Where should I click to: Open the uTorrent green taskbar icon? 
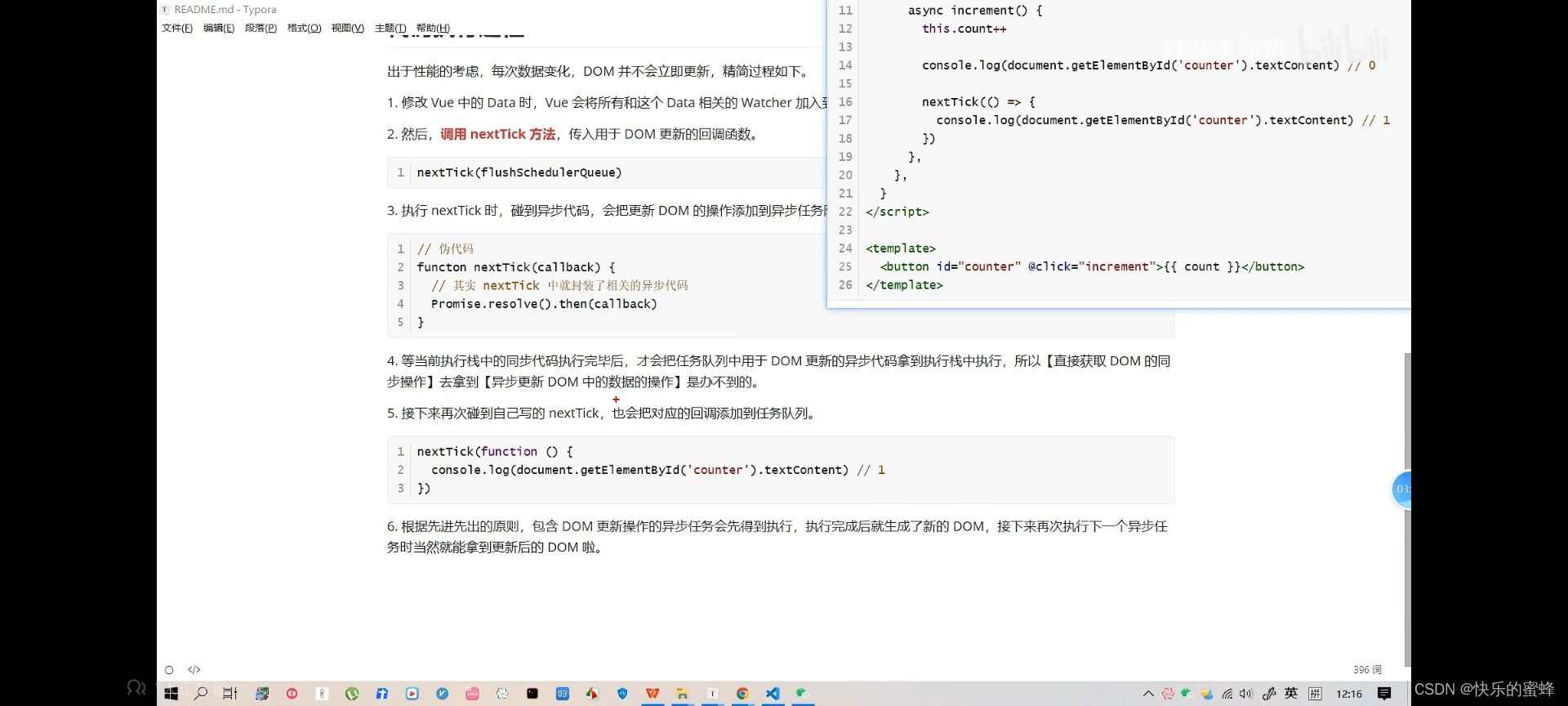[352, 694]
